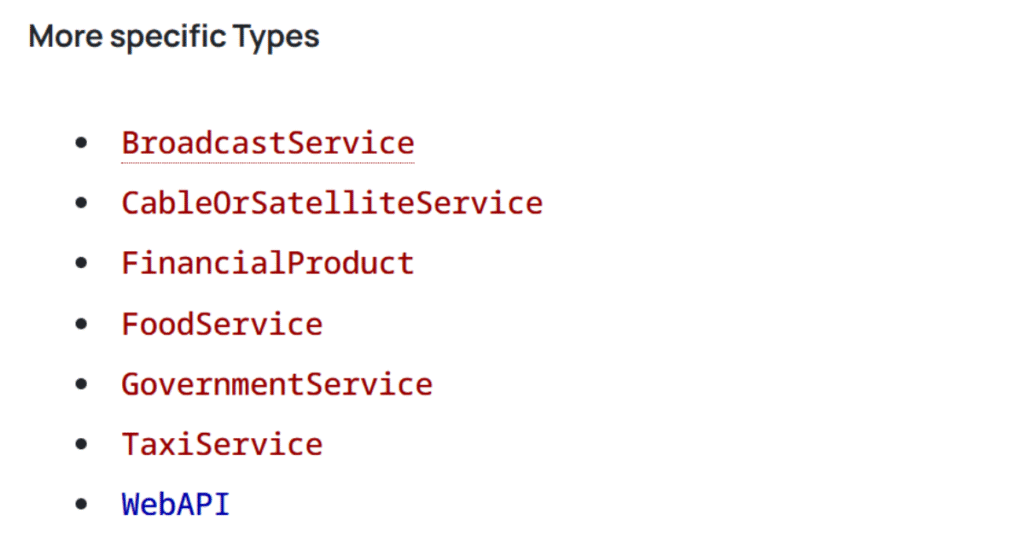Go to the GovernmentService type
The width and height of the screenshot is (1024, 555).
pos(276,384)
